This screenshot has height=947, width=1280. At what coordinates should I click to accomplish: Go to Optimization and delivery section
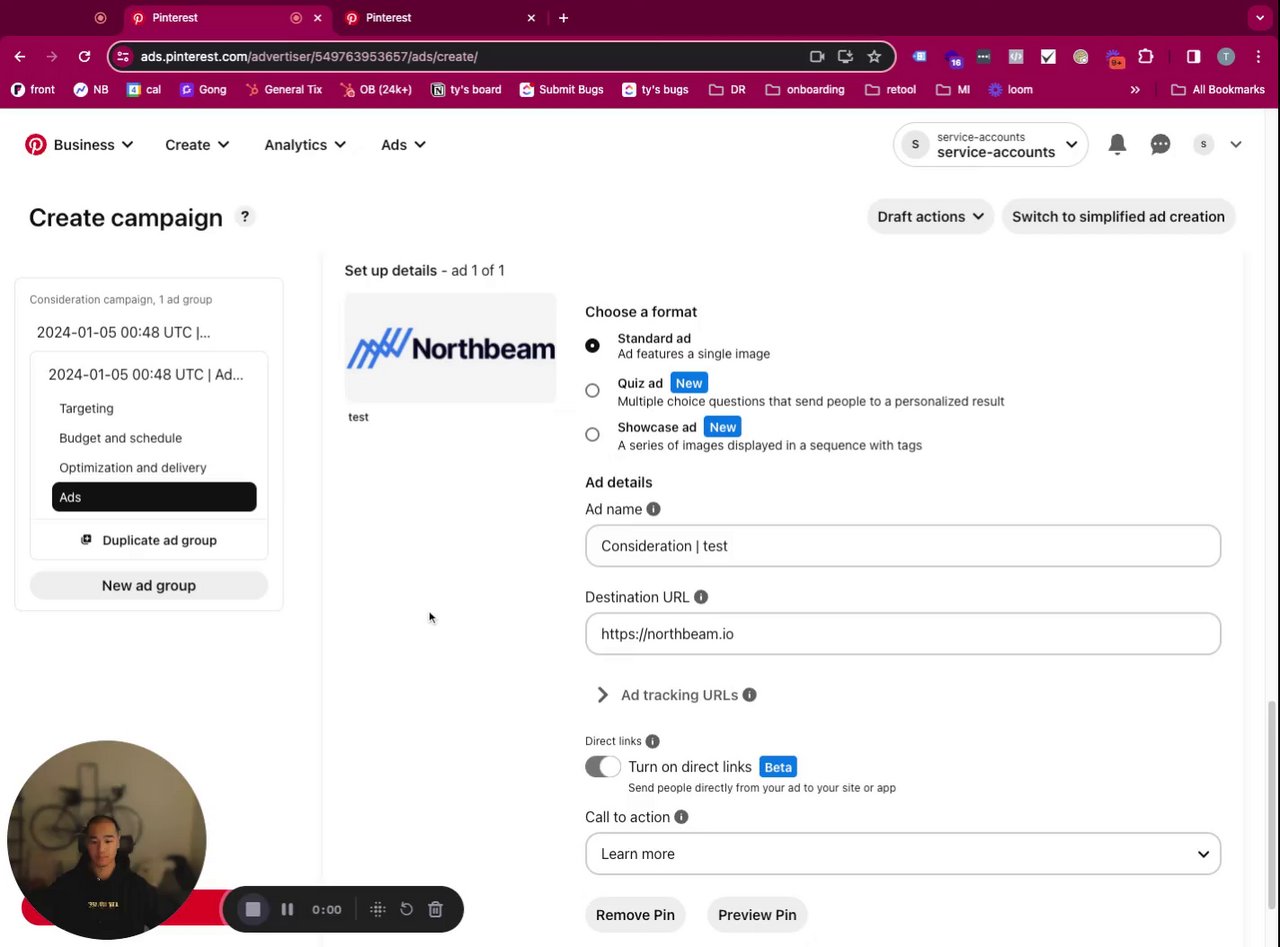click(133, 467)
